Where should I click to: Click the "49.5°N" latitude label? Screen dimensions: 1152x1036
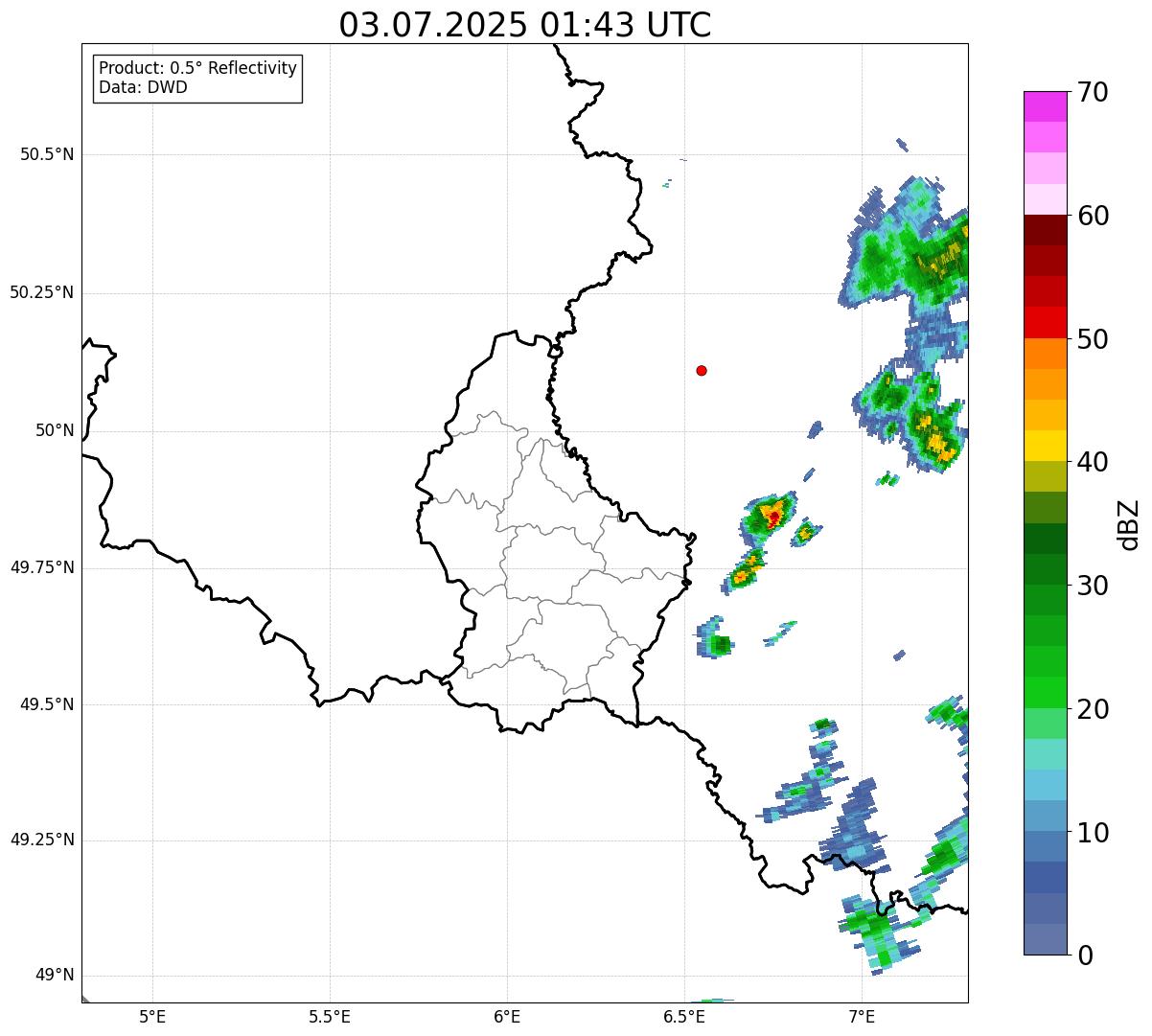click(46, 704)
